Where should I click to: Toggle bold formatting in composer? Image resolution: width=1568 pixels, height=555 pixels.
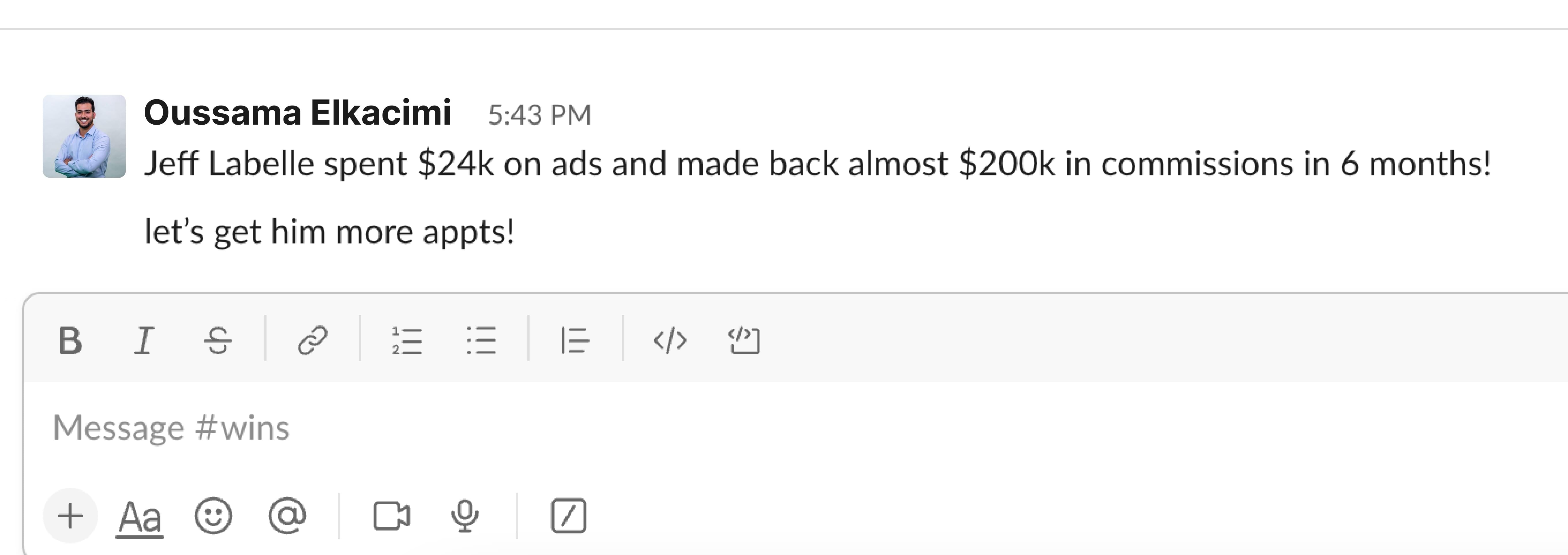70,340
